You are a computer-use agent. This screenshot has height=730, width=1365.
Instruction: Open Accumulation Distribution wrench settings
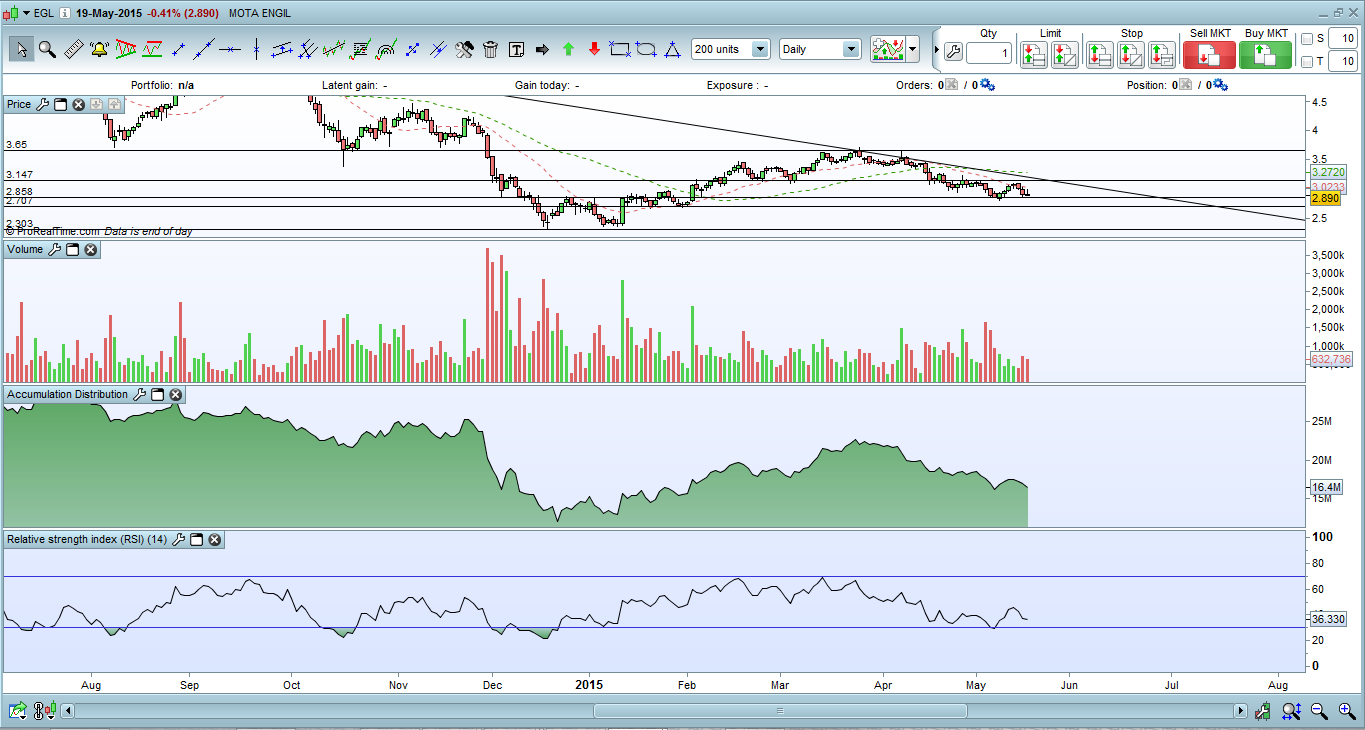pos(139,395)
